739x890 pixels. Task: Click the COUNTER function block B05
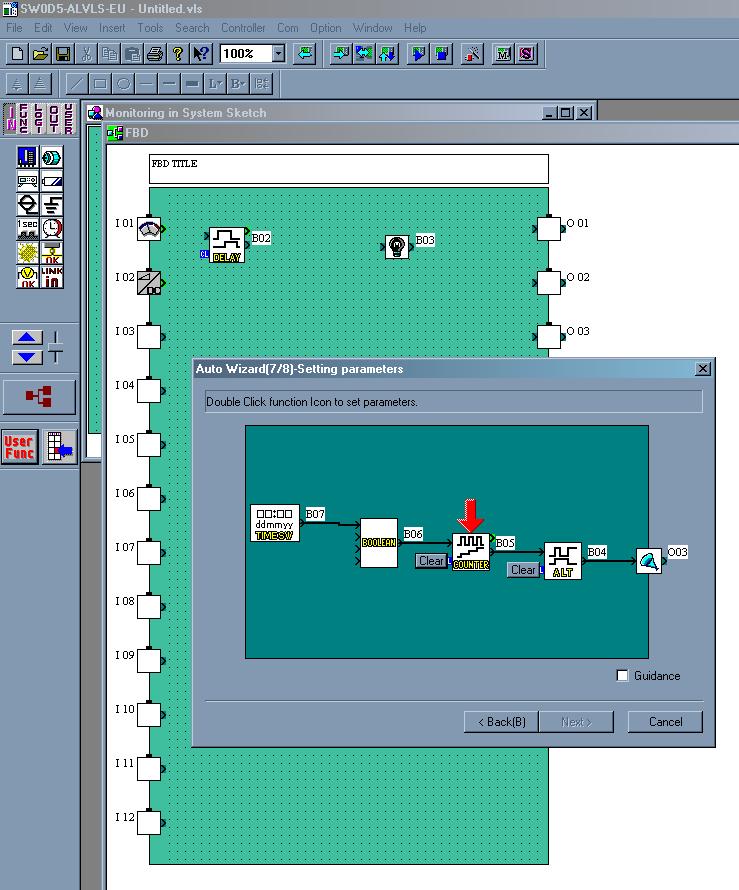coord(471,551)
